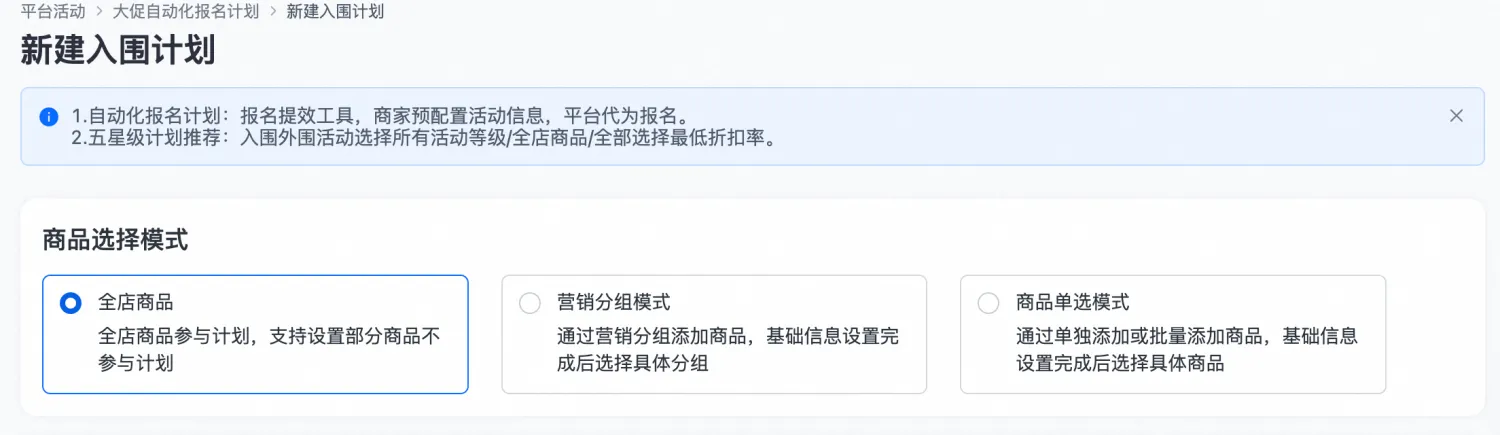Click the 商品选择模式 section heading

point(115,240)
